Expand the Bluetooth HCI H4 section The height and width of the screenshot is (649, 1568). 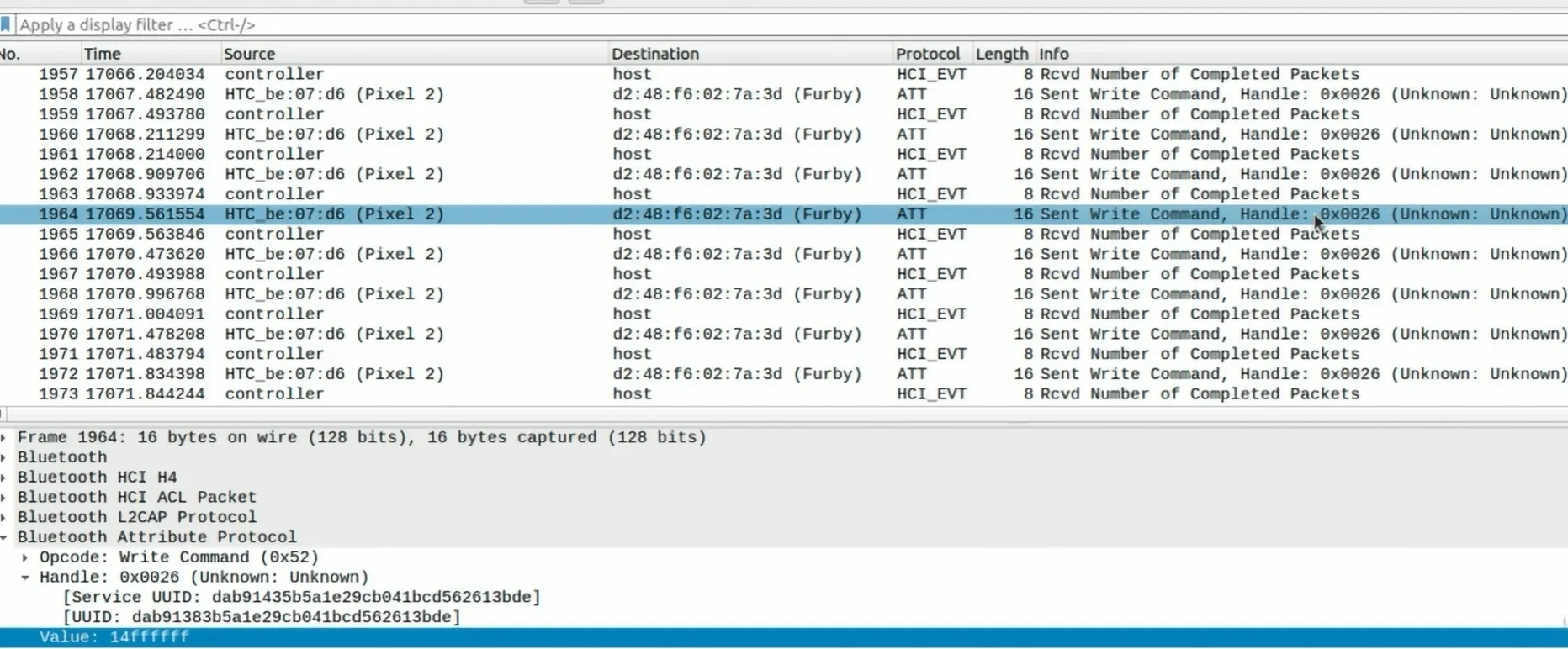5,478
